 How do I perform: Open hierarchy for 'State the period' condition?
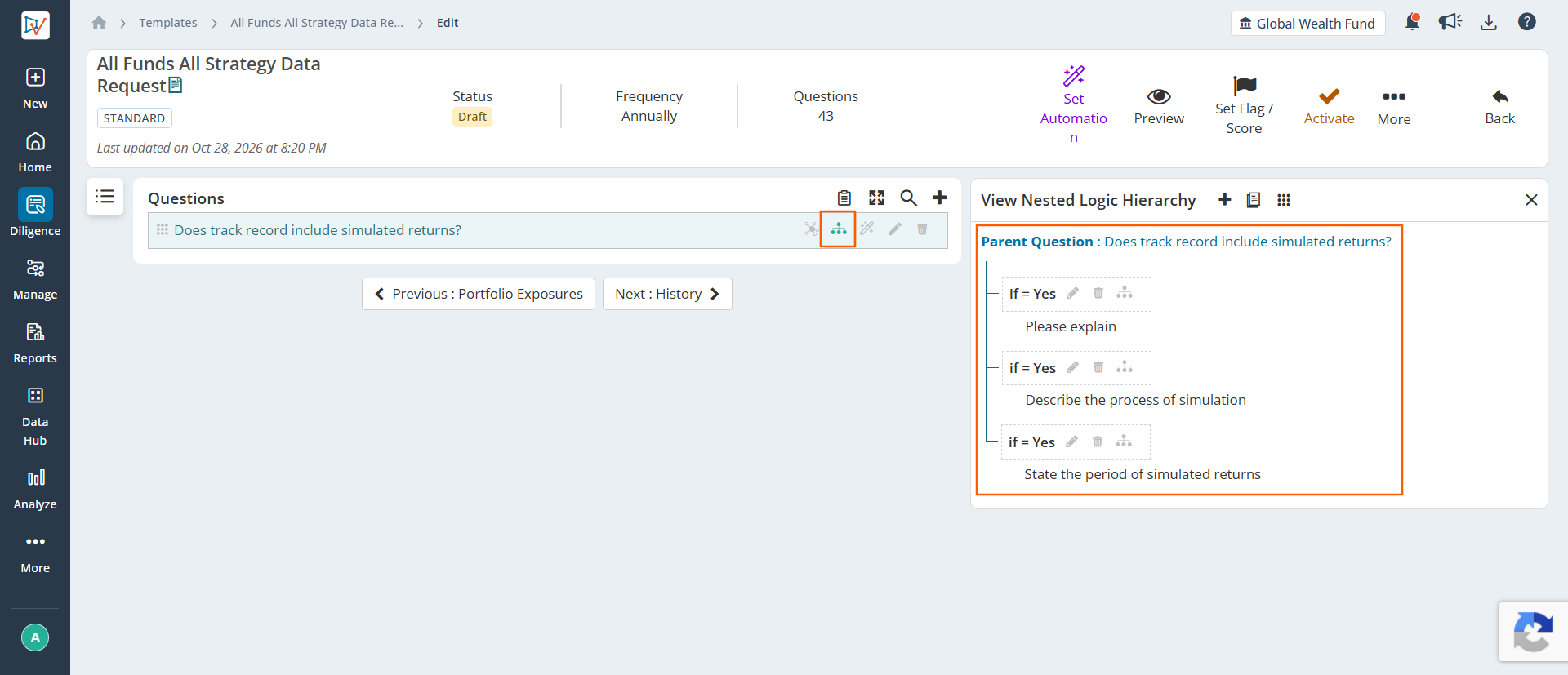(1124, 442)
